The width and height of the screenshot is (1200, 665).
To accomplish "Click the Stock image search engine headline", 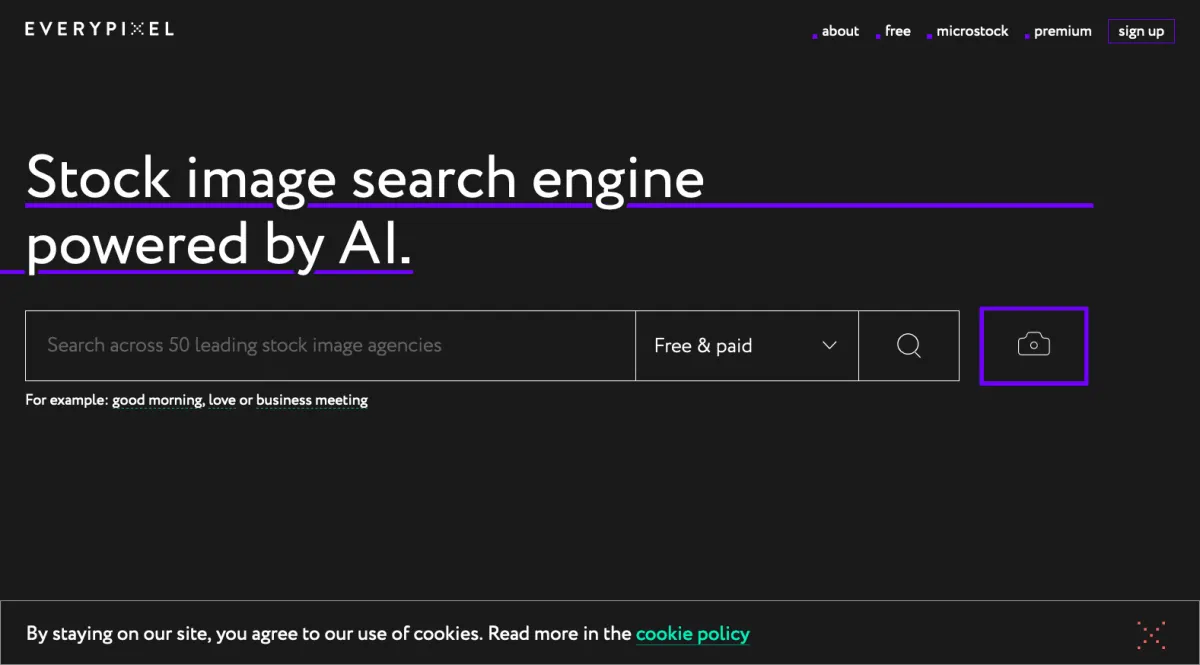I will (365, 179).
